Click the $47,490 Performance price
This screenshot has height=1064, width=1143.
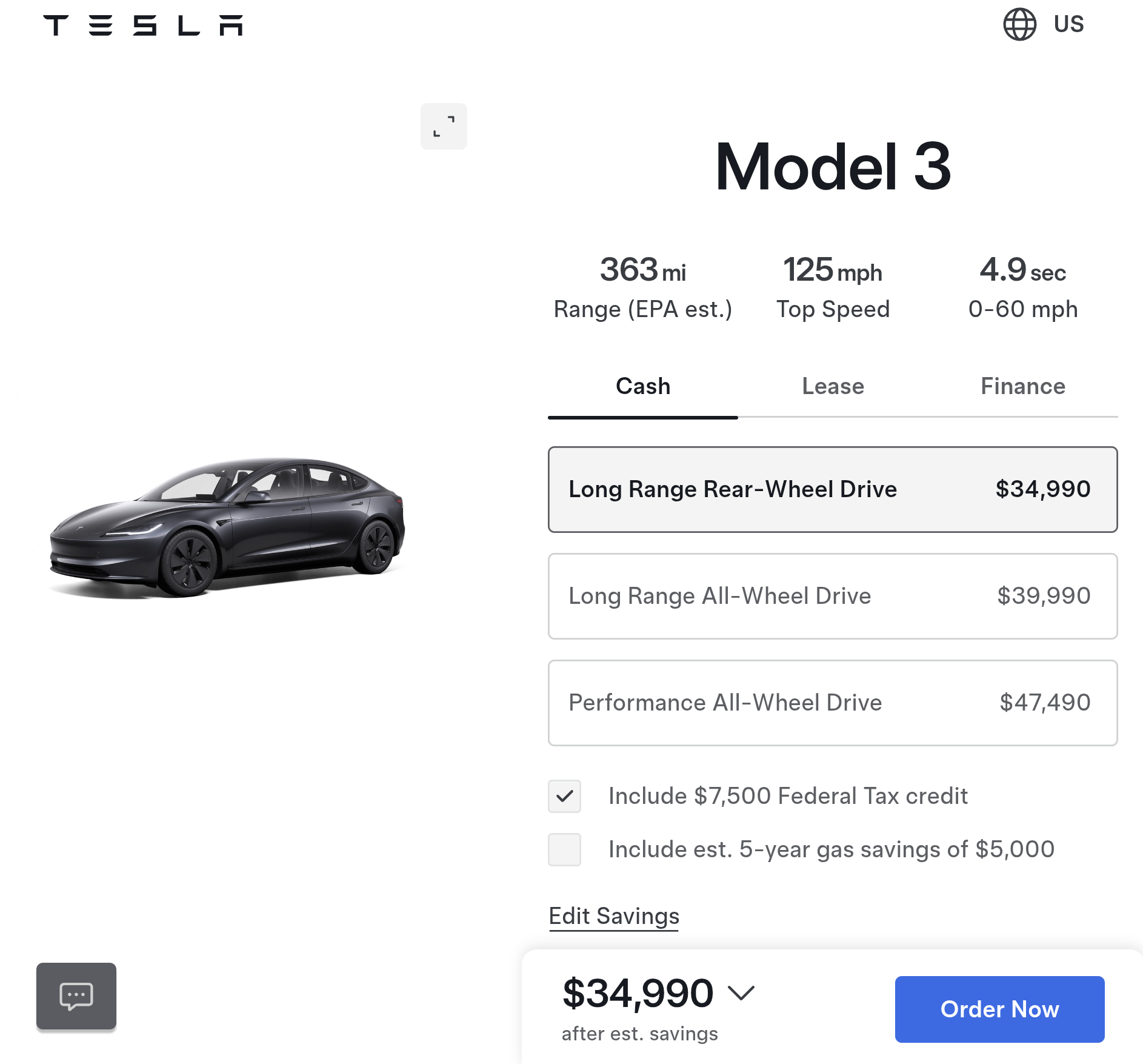click(x=1045, y=703)
